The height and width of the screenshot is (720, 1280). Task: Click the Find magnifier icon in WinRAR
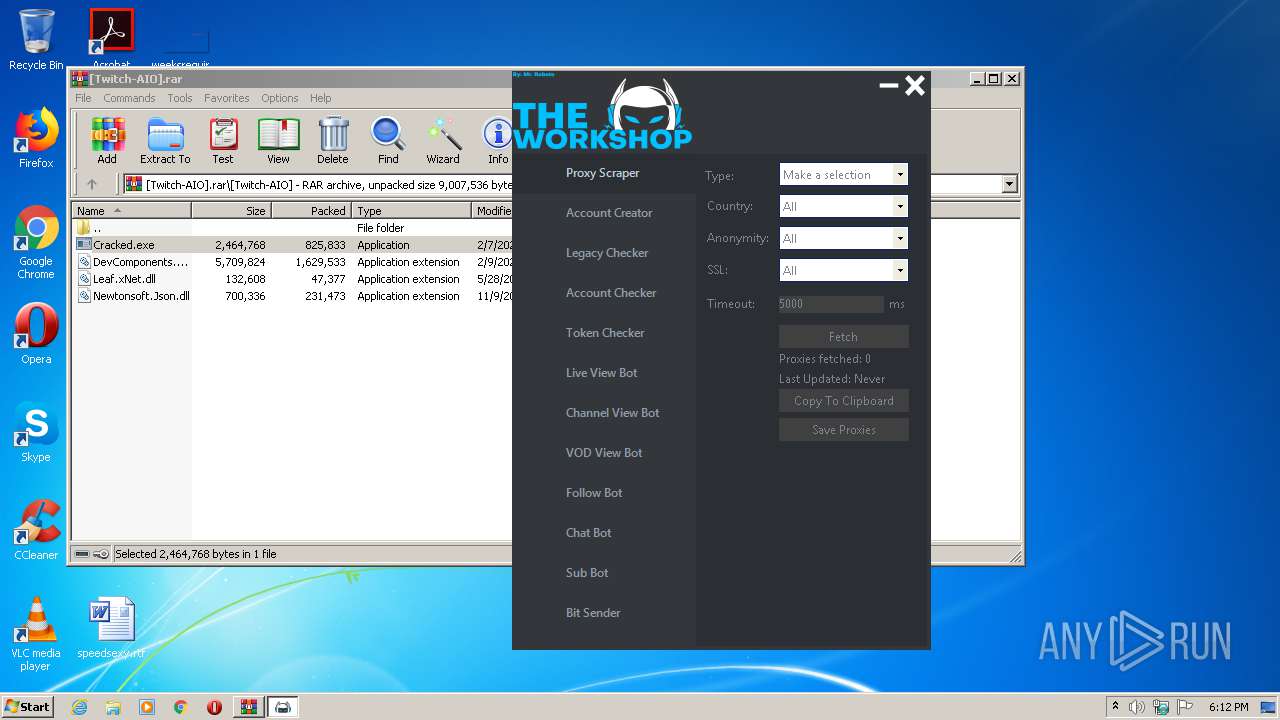pos(388,141)
